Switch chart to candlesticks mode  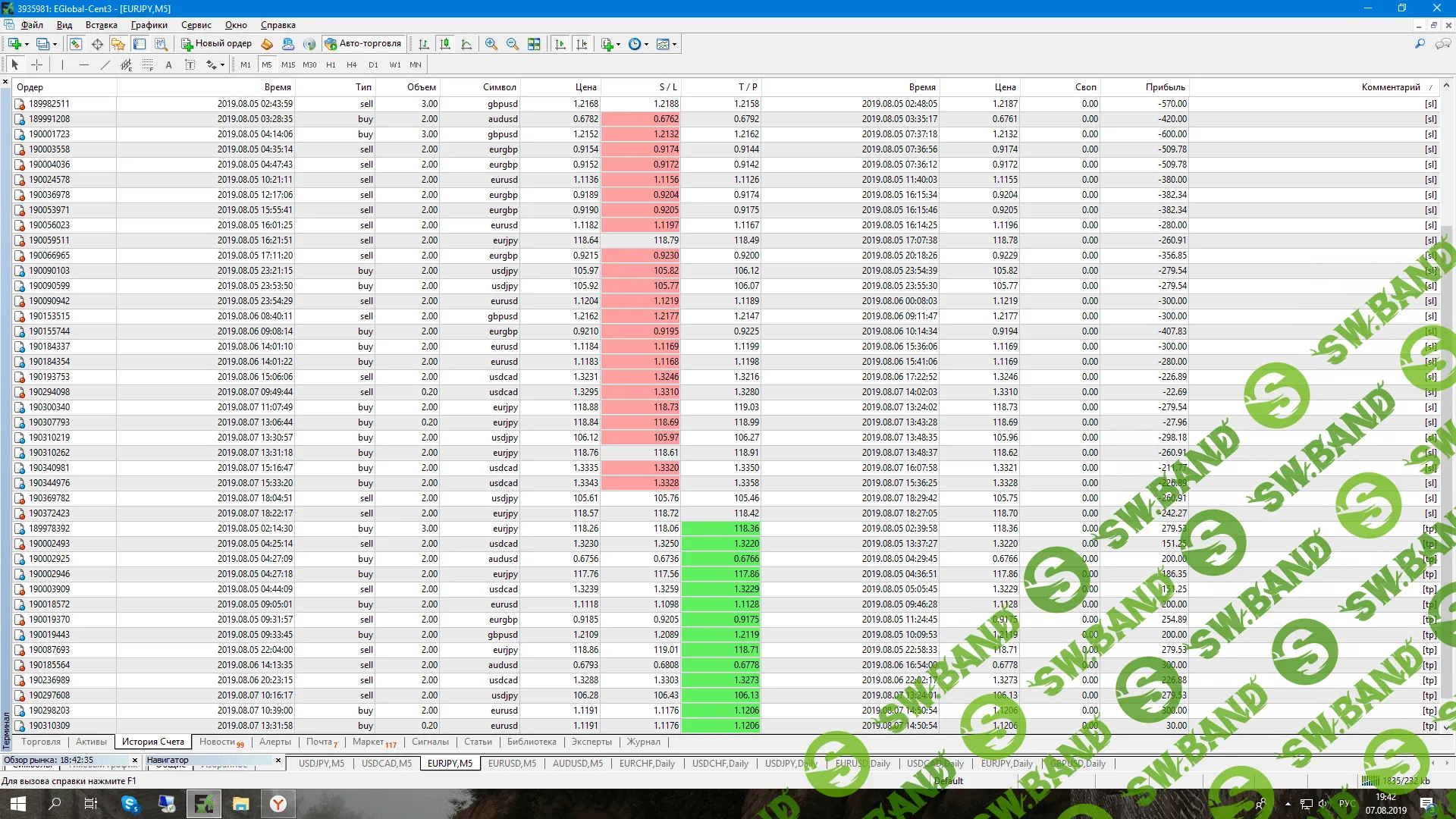(x=445, y=44)
